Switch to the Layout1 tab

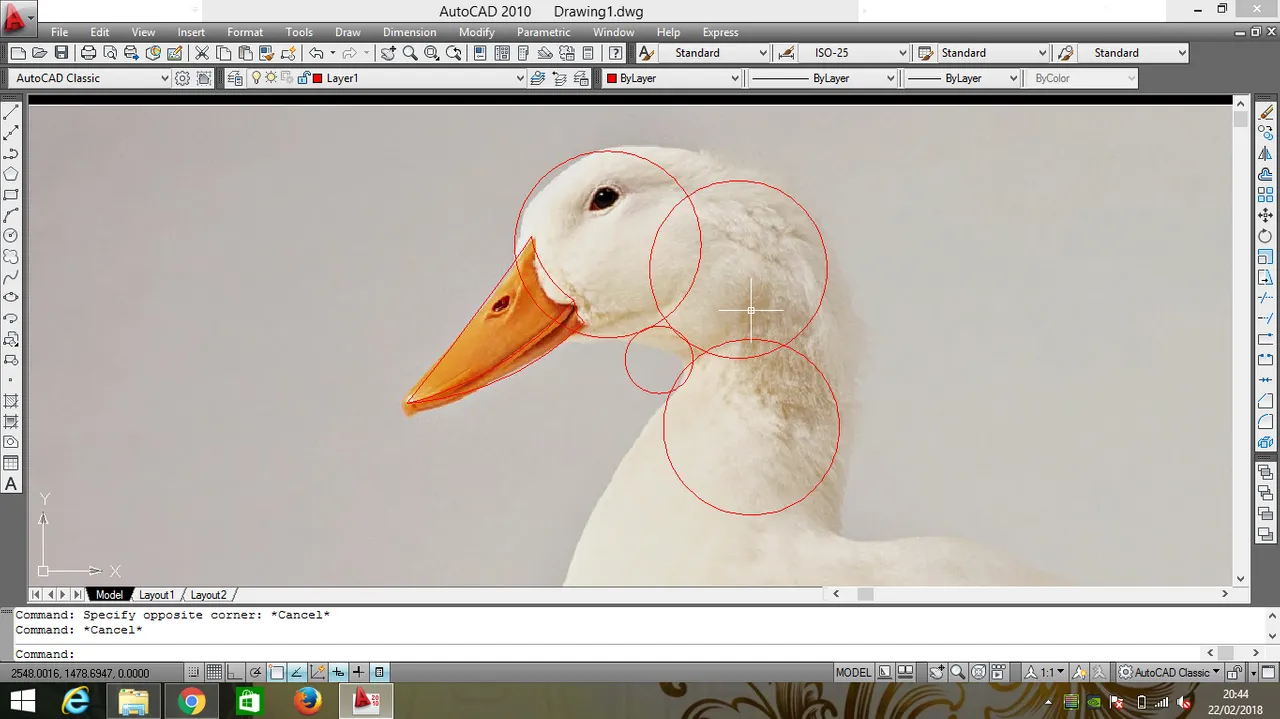[156, 595]
